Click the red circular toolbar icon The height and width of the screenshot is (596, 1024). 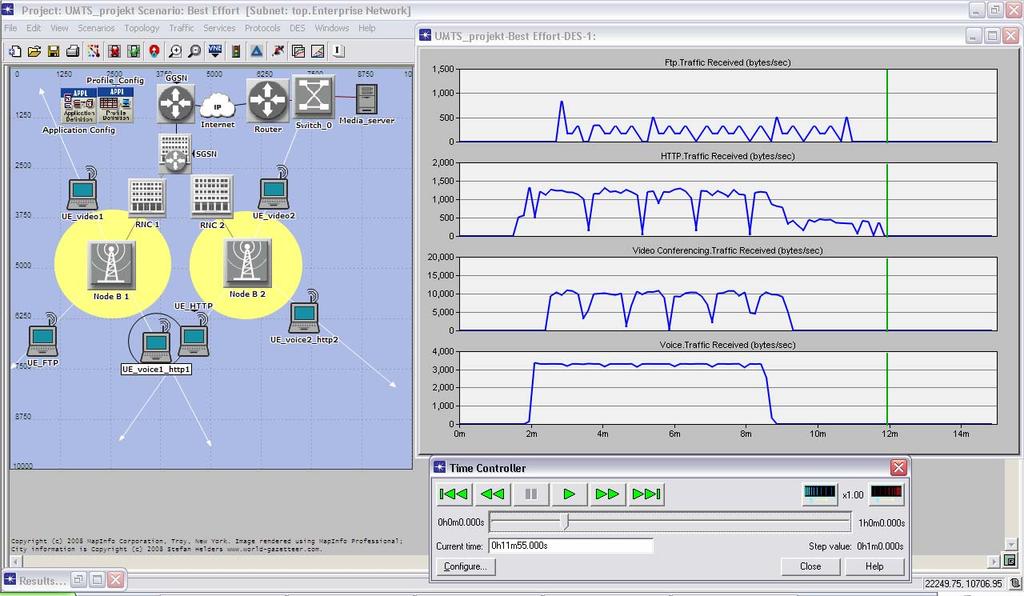coord(154,51)
